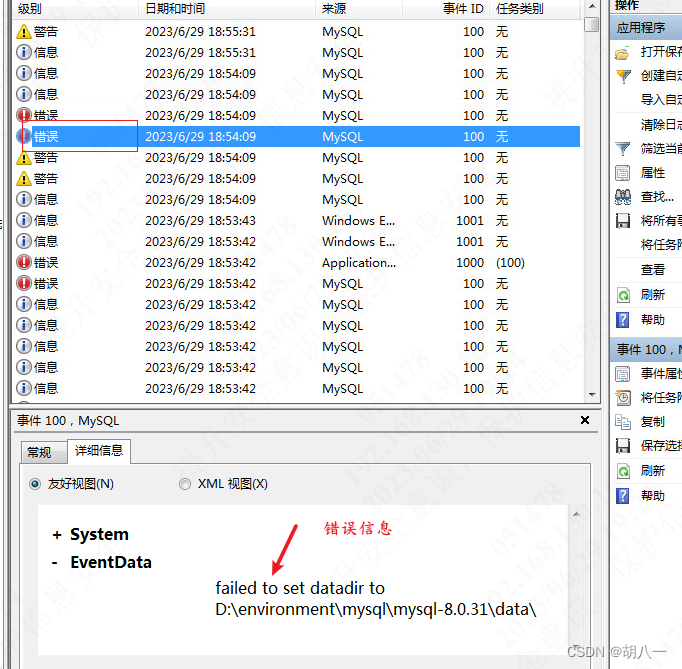Click the open saved log folder icon

(622, 53)
